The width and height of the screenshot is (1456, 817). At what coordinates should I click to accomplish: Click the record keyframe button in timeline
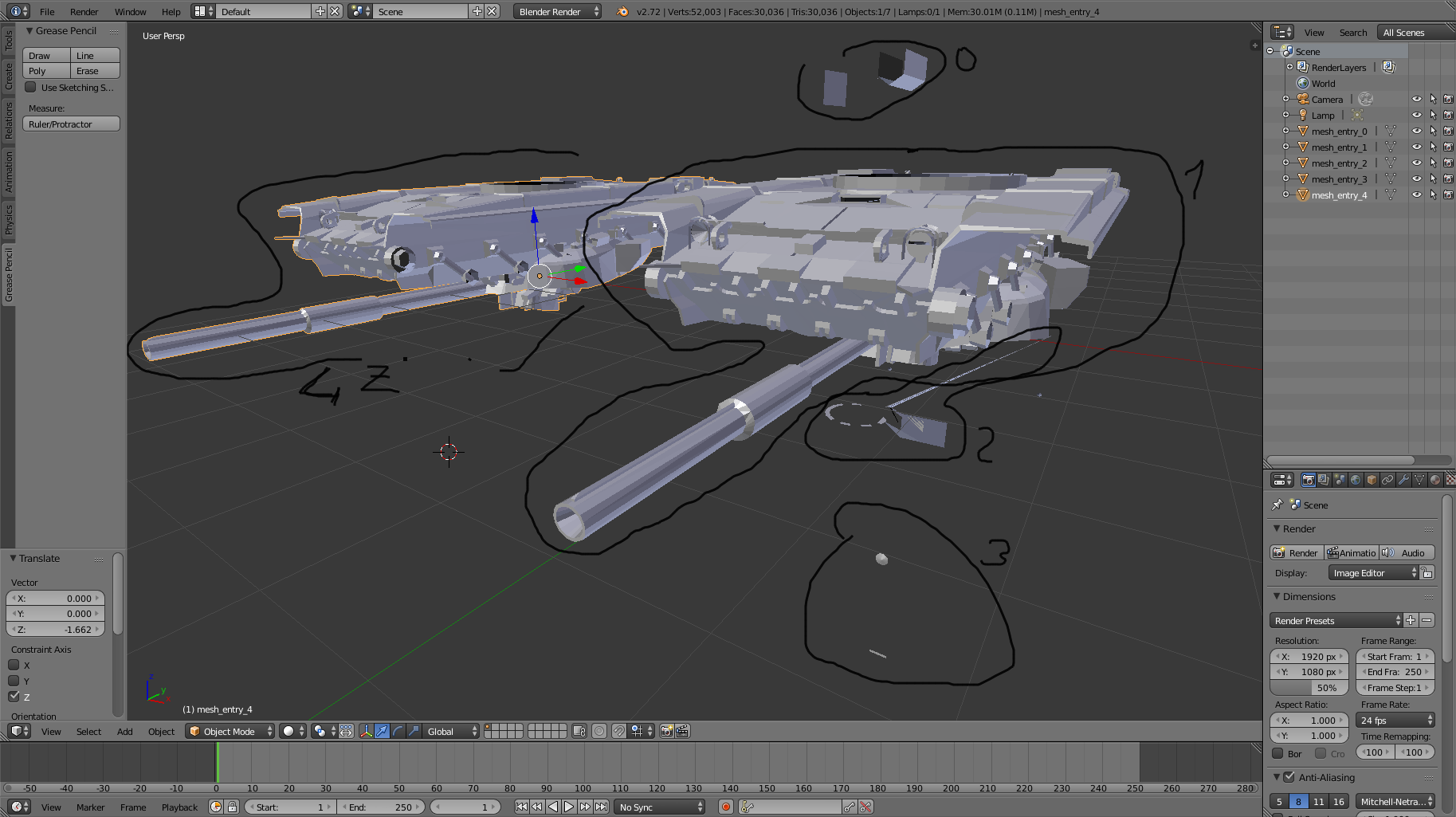tap(725, 807)
